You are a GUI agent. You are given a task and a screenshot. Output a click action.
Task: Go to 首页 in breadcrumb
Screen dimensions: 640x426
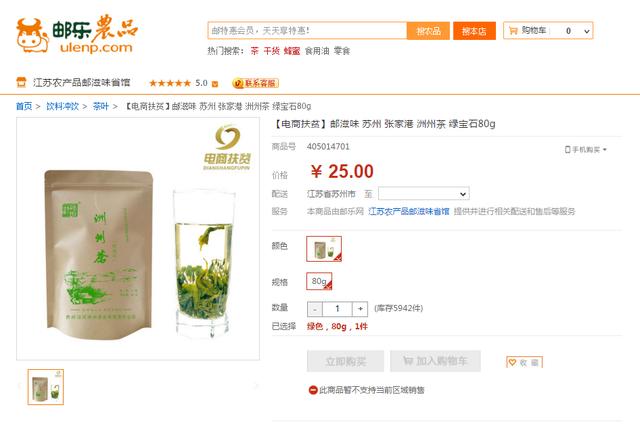click(x=24, y=106)
